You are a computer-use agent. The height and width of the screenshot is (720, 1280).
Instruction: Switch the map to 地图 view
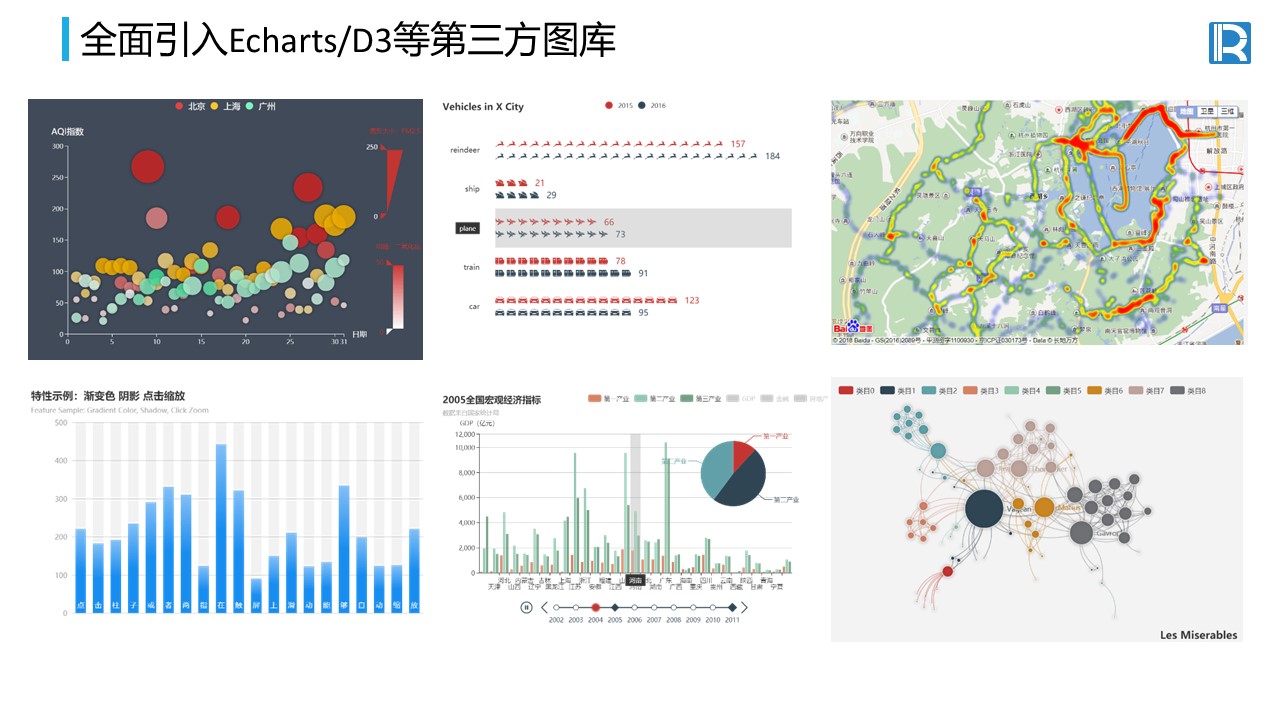click(x=1187, y=111)
